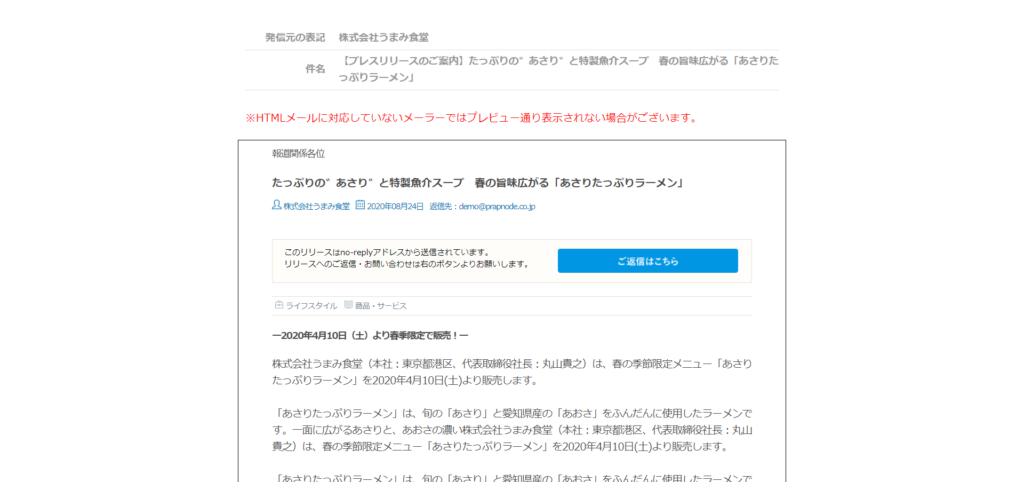Click the 件名 field label
The image size is (1024, 482).
click(x=315, y=69)
